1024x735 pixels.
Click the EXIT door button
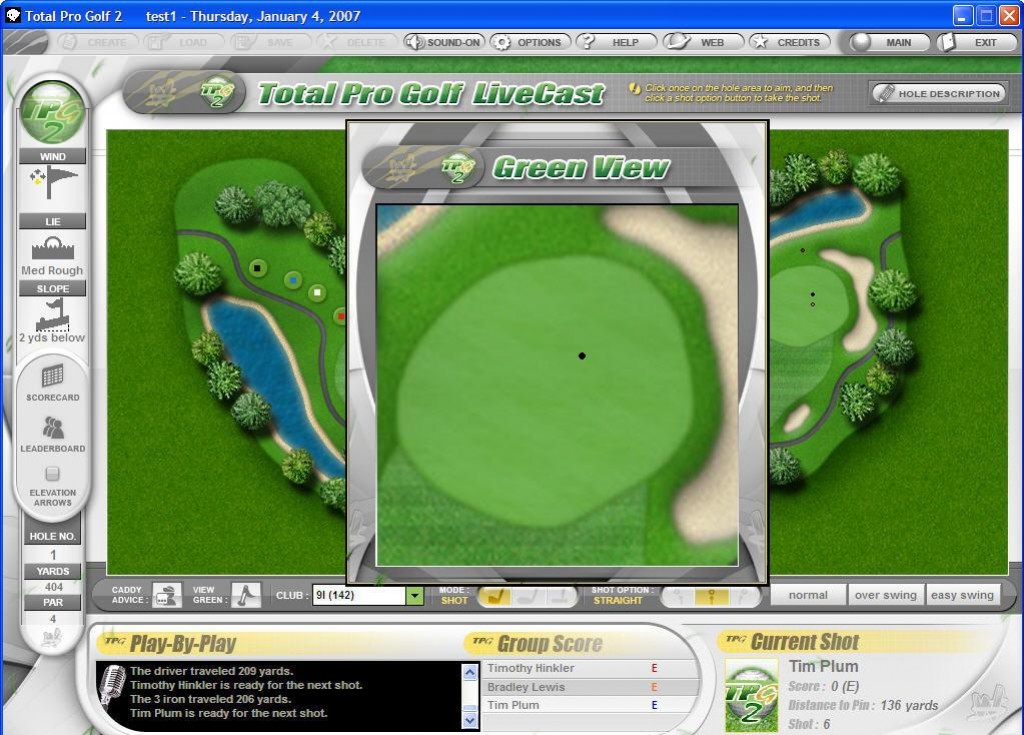point(976,42)
